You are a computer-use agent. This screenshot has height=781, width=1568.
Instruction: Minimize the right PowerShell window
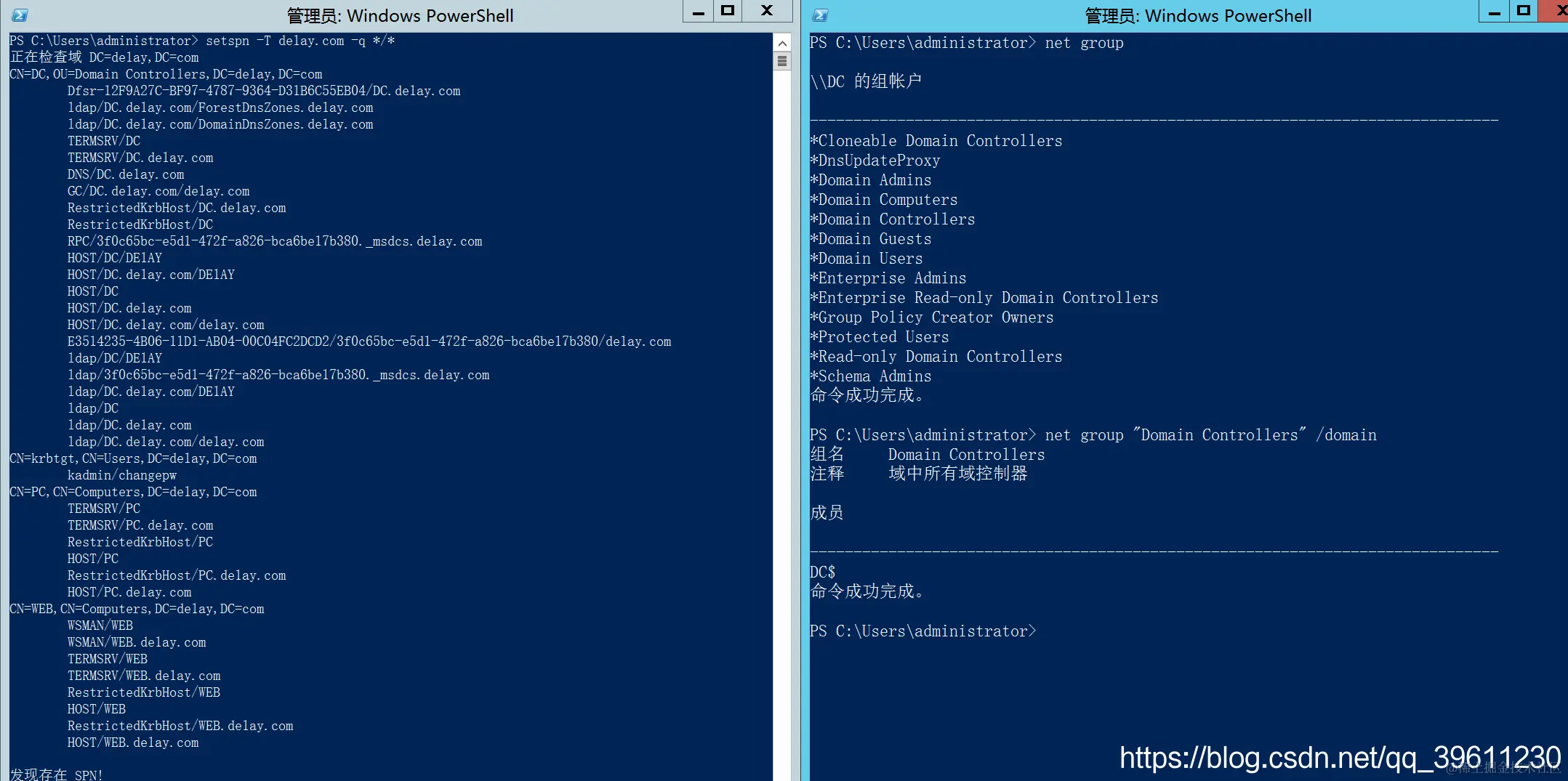point(1494,12)
